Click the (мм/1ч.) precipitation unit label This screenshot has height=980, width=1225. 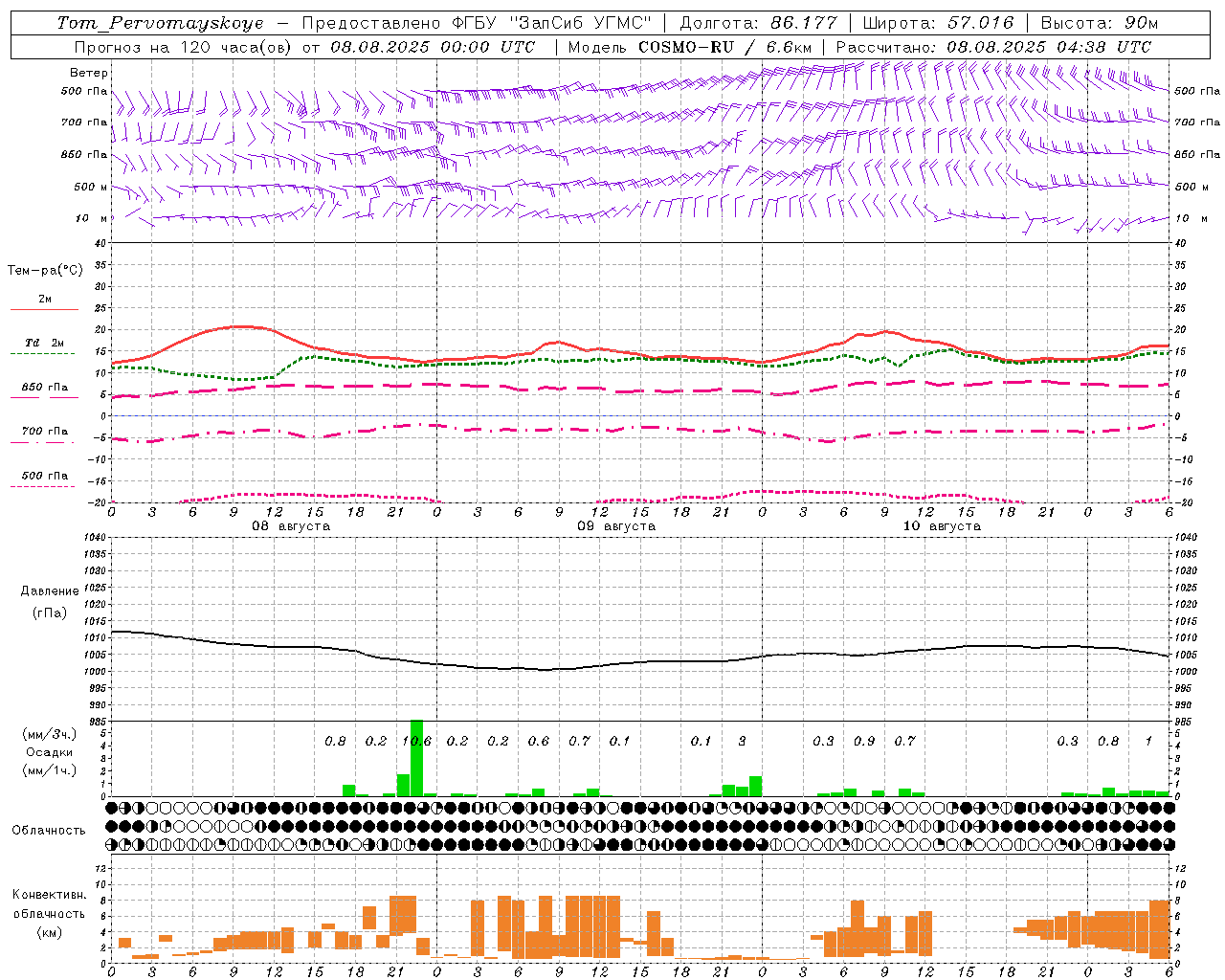point(50,770)
